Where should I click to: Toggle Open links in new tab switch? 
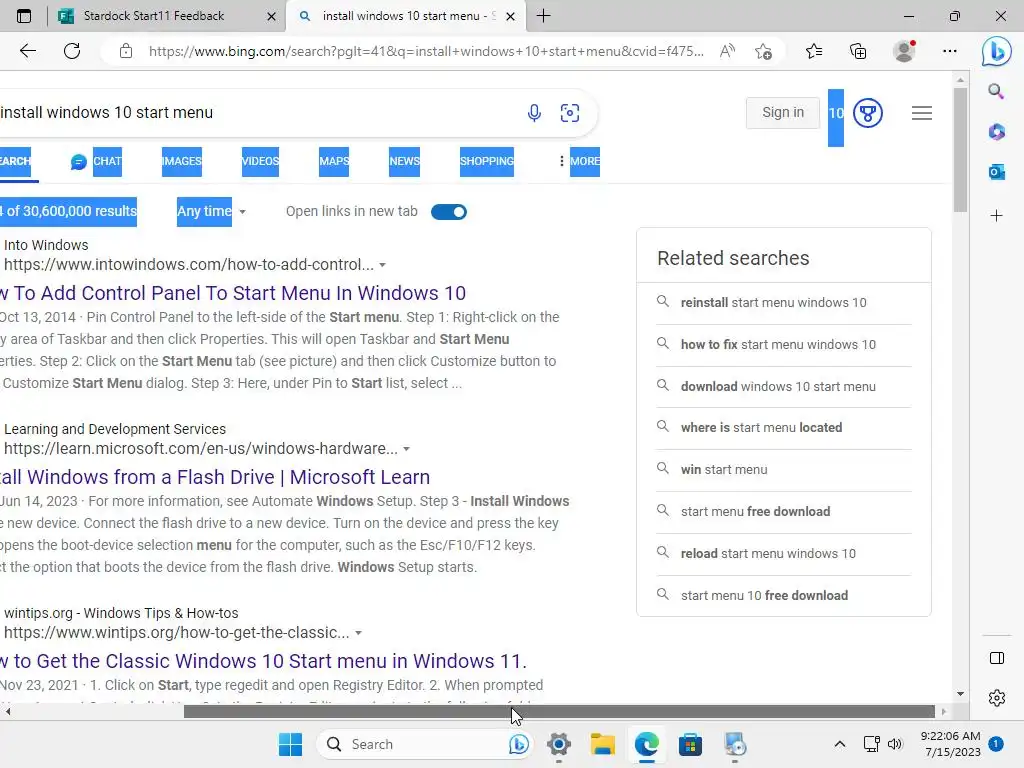[x=449, y=212]
